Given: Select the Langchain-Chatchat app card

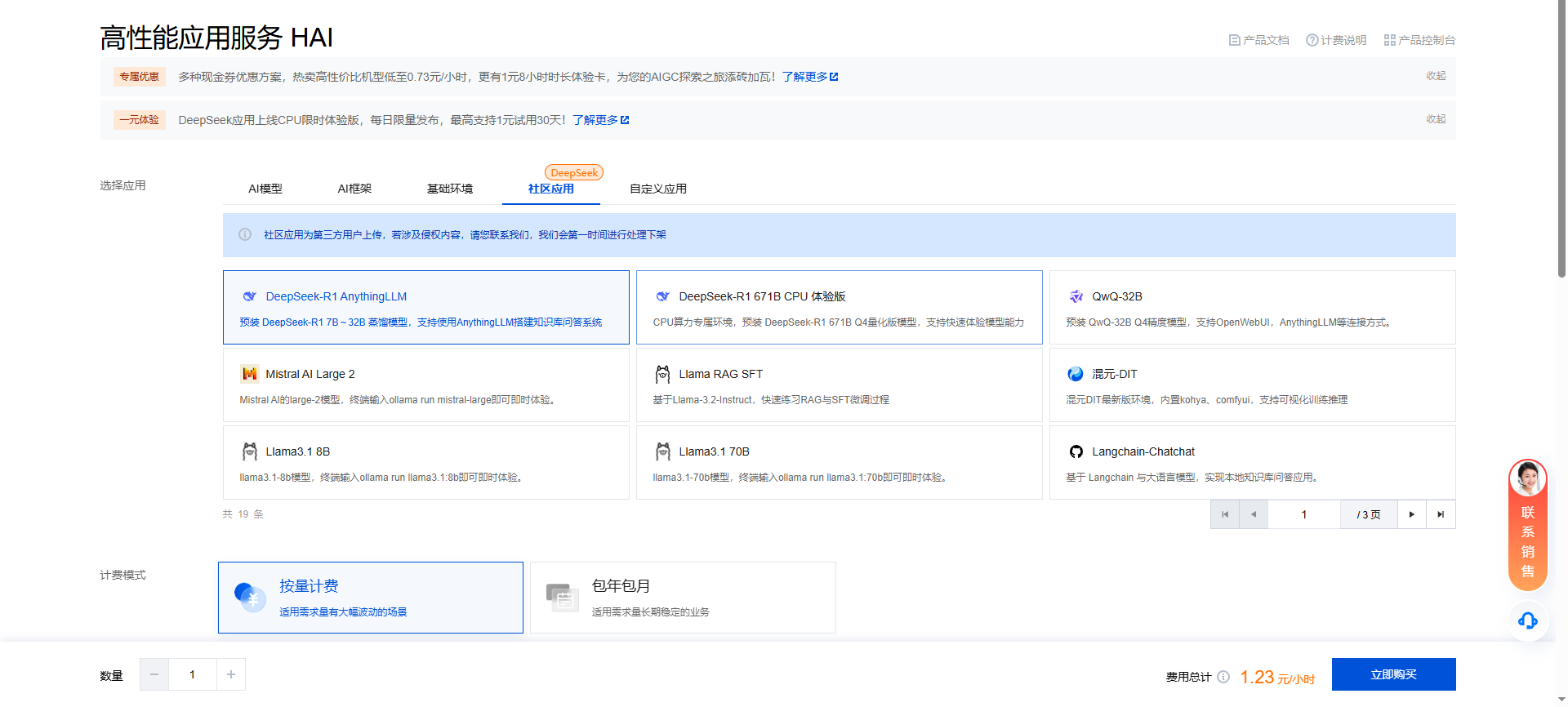Looking at the screenshot, I should [x=1253, y=463].
